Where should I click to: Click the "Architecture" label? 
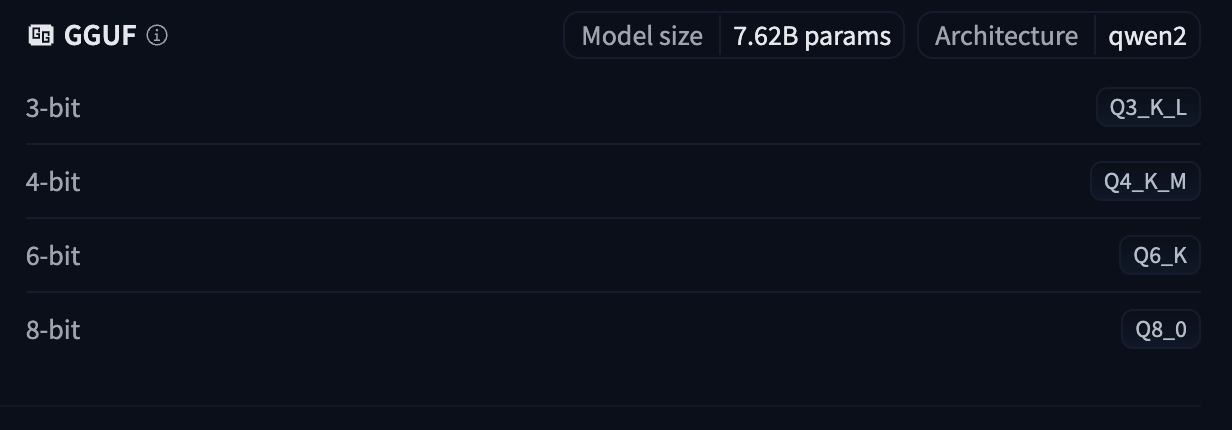click(1006, 36)
